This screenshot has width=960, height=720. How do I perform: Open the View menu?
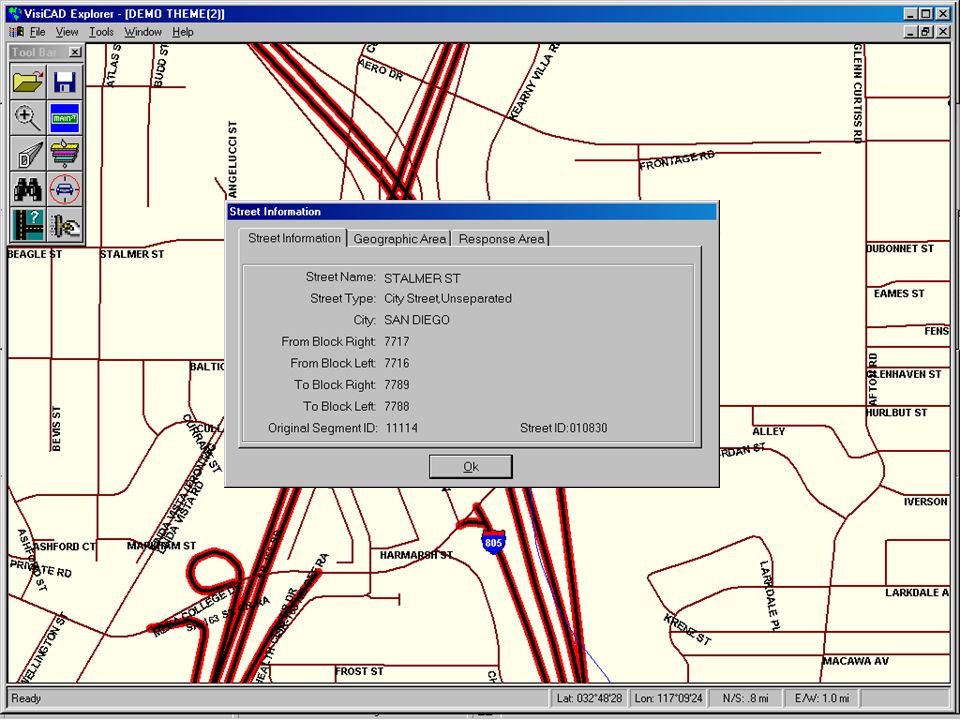67,32
